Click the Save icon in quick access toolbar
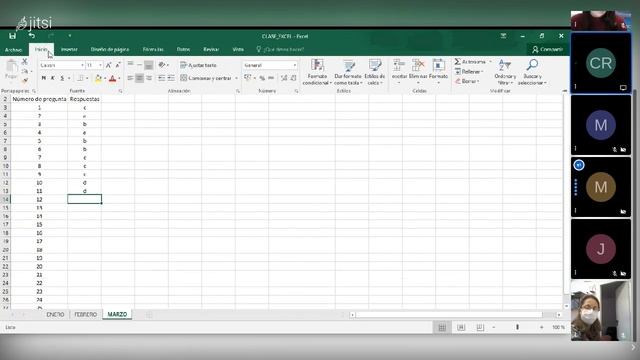Image resolution: width=640 pixels, height=360 pixels. click(13, 36)
